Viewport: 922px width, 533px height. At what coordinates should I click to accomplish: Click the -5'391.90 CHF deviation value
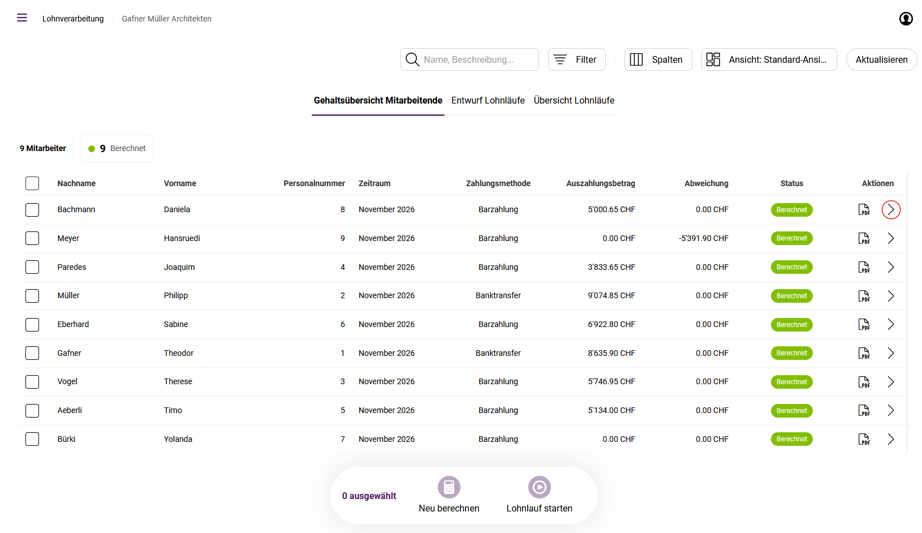coord(703,238)
